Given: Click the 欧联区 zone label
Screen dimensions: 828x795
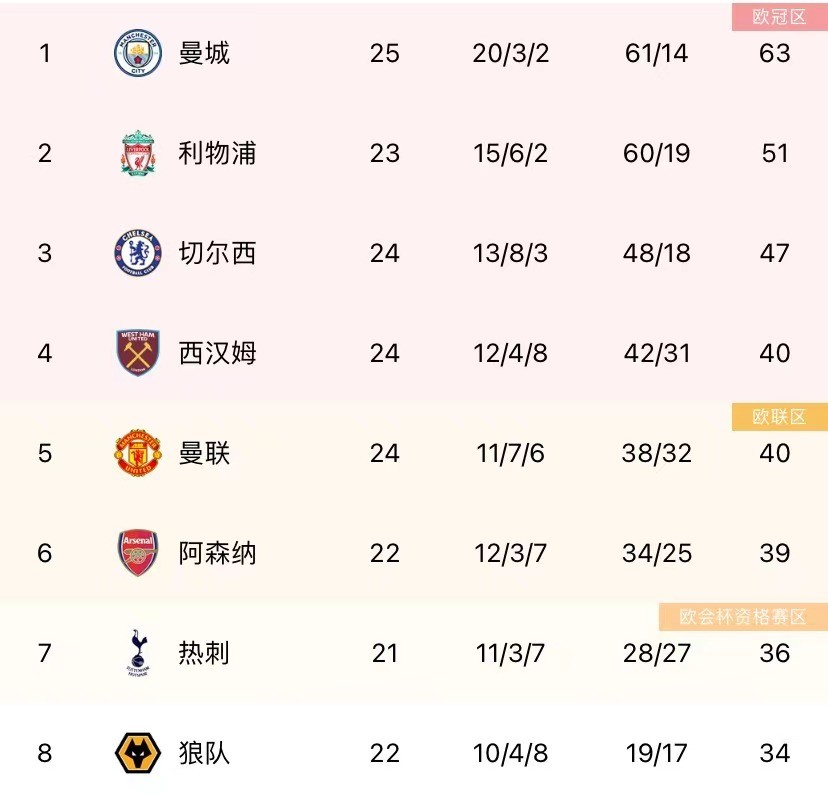Looking at the screenshot, I should (779, 417).
